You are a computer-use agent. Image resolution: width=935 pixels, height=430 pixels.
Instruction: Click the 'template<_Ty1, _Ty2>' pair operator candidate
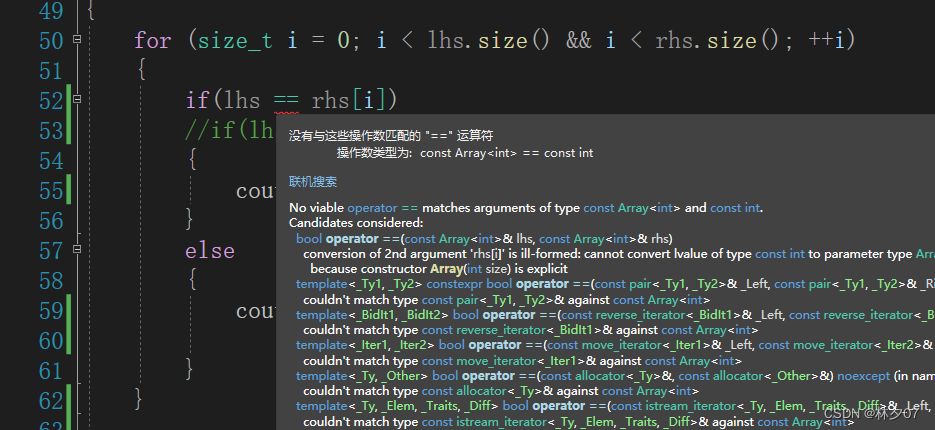pyautogui.click(x=615, y=284)
